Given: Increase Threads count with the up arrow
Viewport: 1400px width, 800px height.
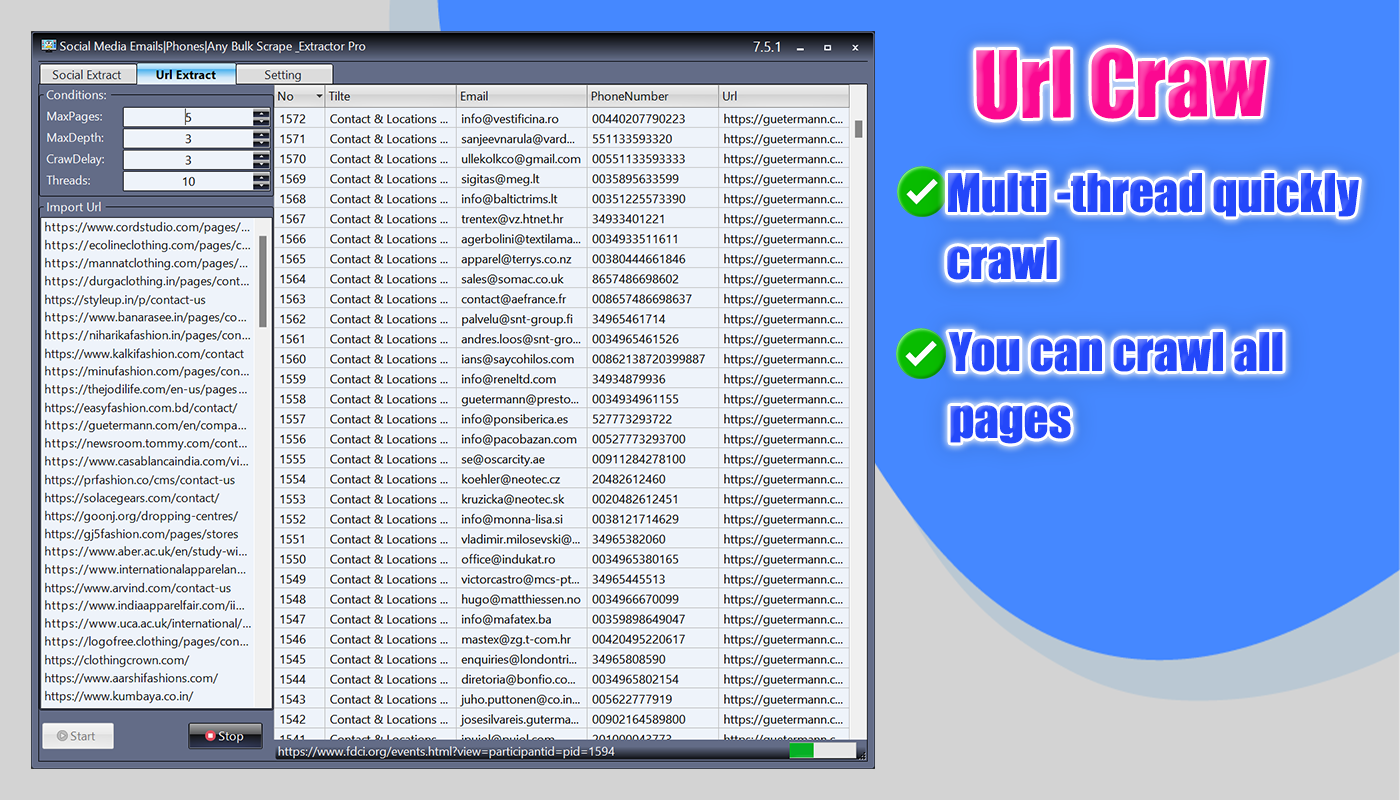Looking at the screenshot, I should [261, 176].
